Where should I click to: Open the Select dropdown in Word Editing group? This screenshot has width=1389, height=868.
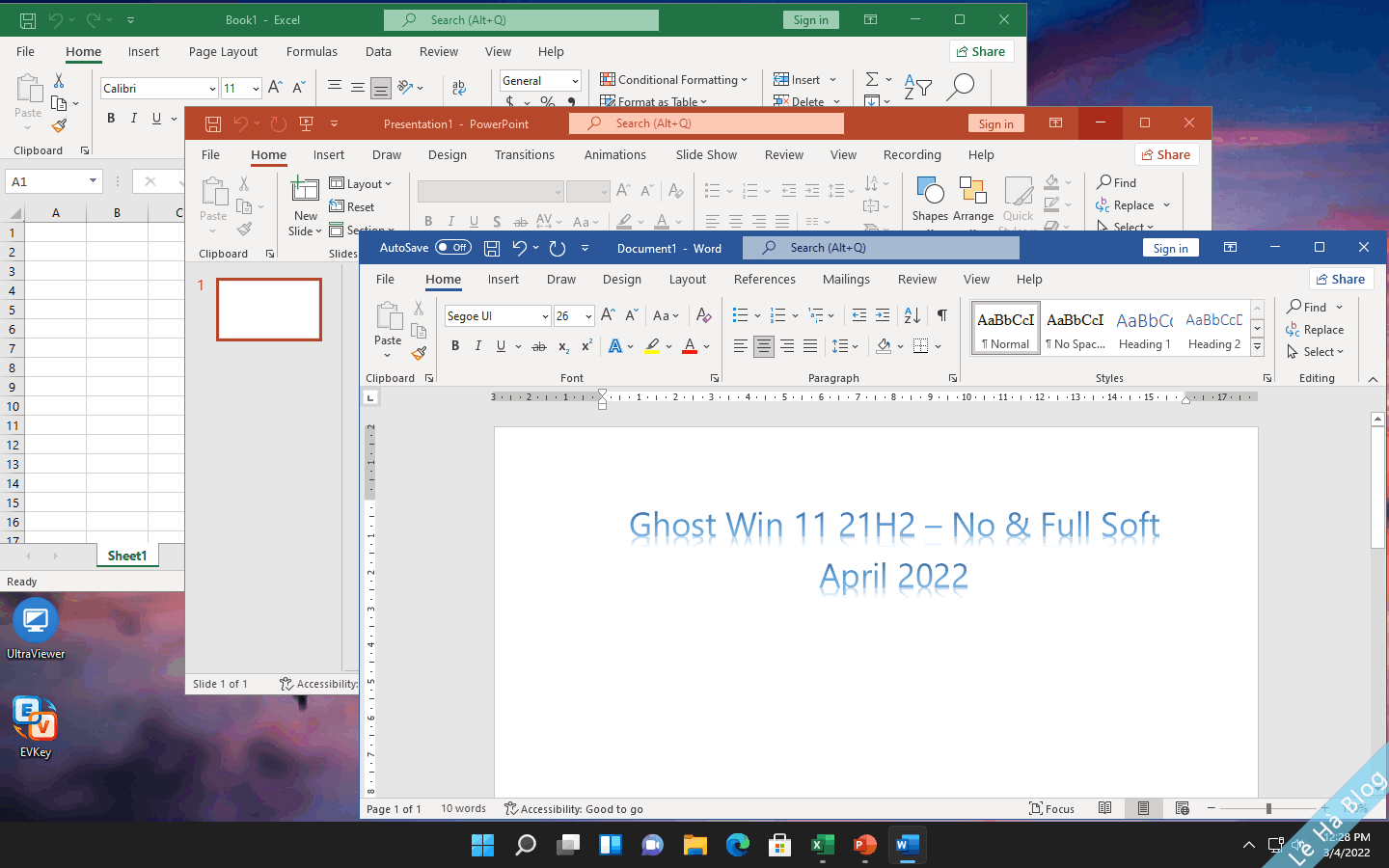[x=1315, y=352]
